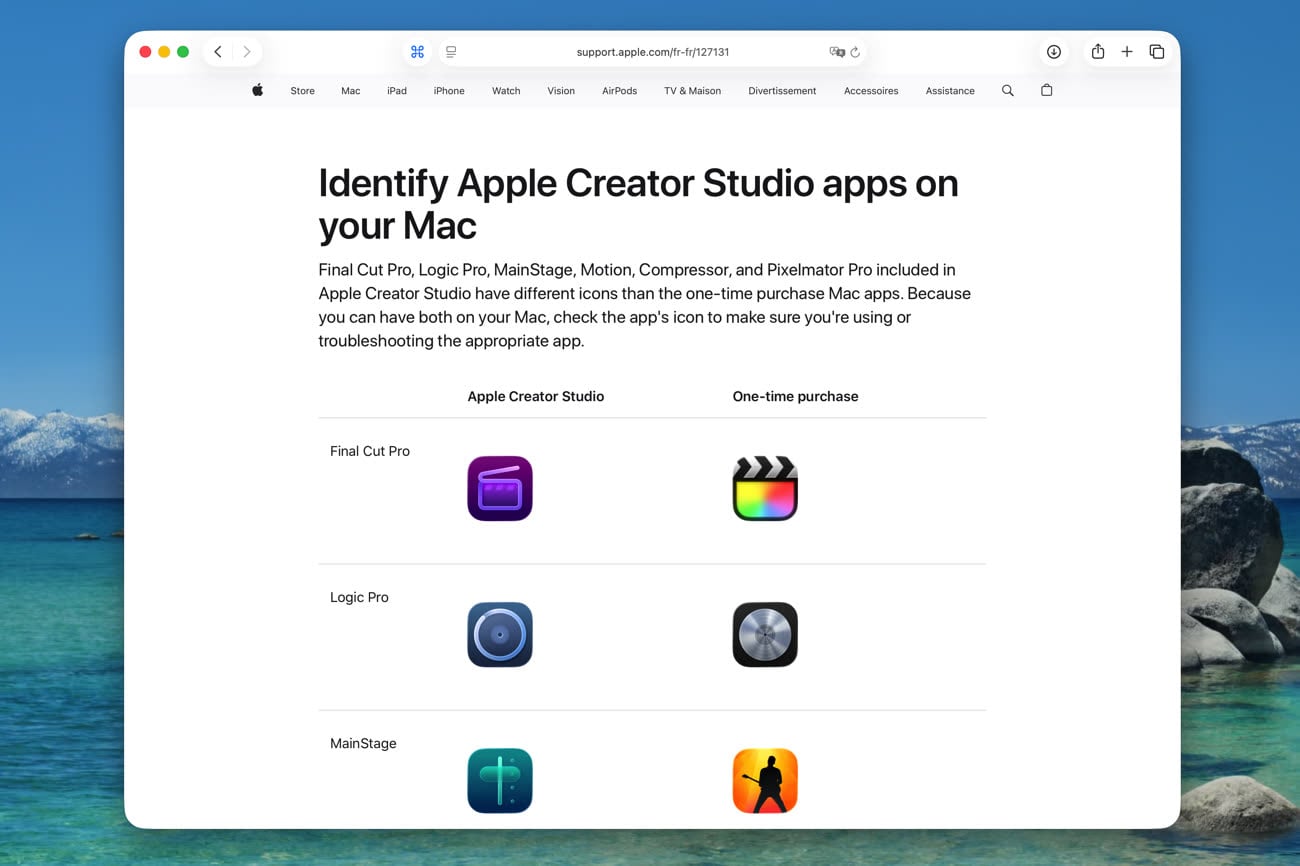Go to AirPods in the navigation
The width and height of the screenshot is (1300, 866).
[x=620, y=91]
